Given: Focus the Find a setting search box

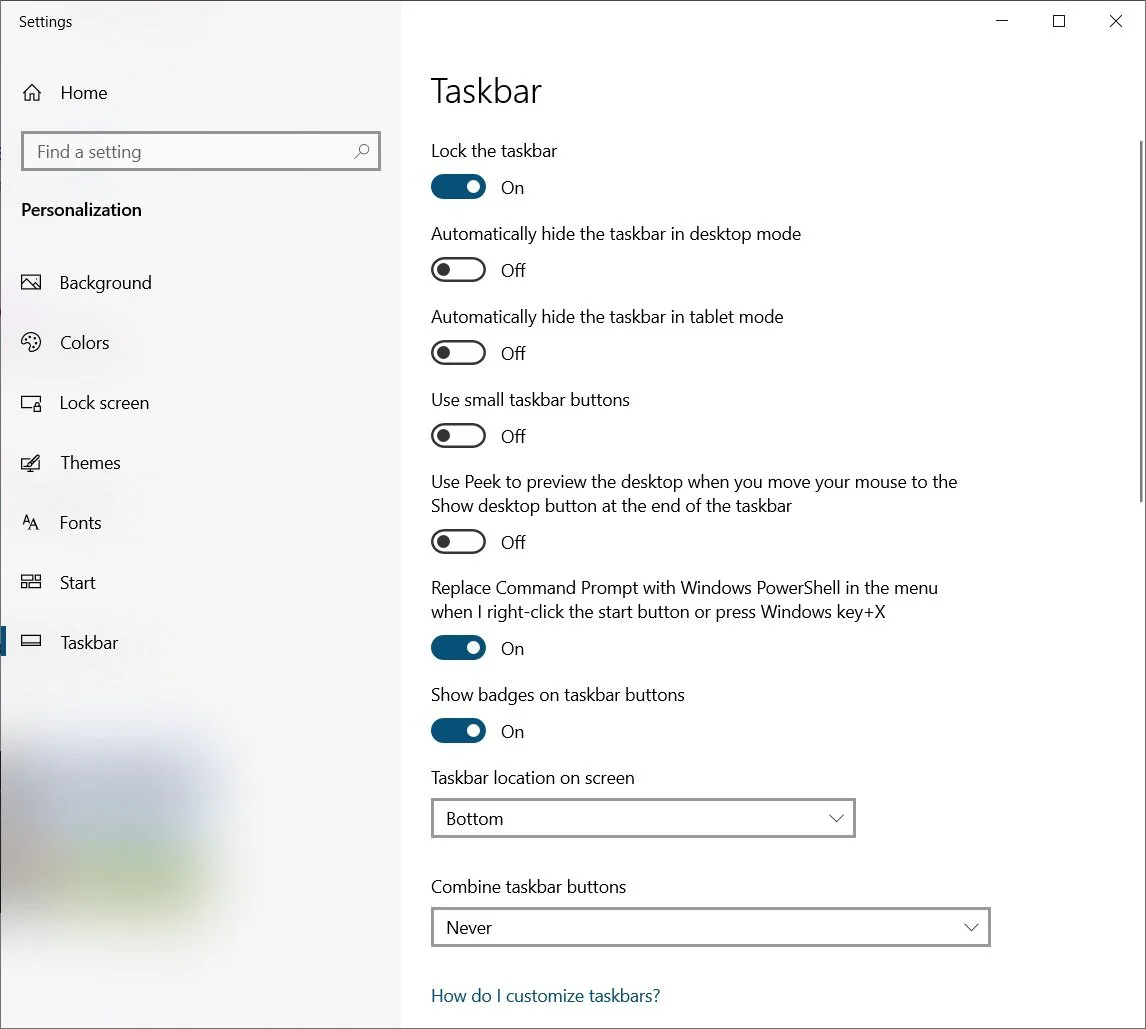Looking at the screenshot, I should pyautogui.click(x=201, y=151).
